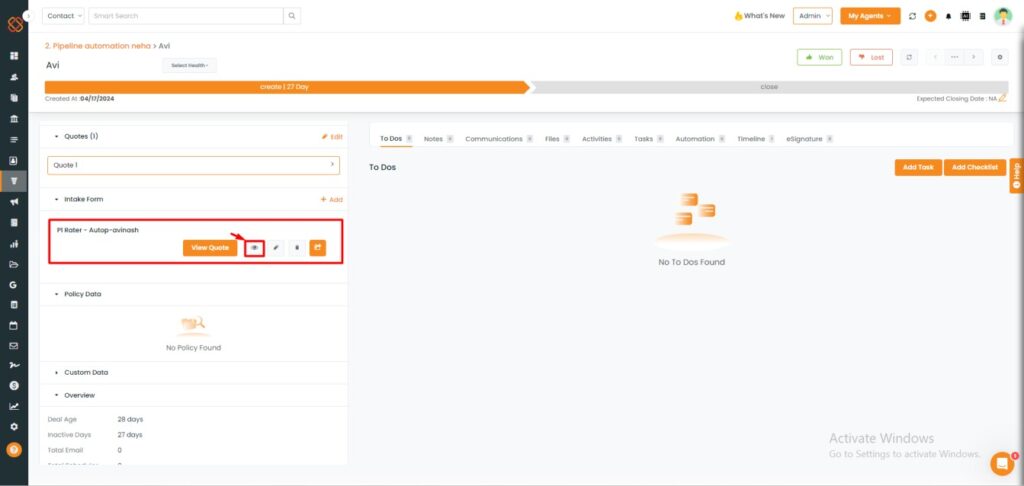Open the Pipeline automation neha breadcrumb
The height and width of the screenshot is (486, 1024).
(x=97, y=46)
